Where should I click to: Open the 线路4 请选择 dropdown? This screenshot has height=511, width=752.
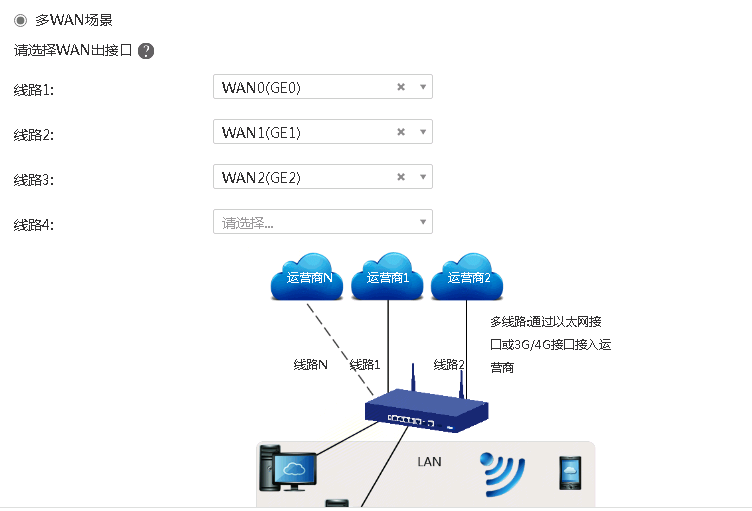click(x=323, y=222)
